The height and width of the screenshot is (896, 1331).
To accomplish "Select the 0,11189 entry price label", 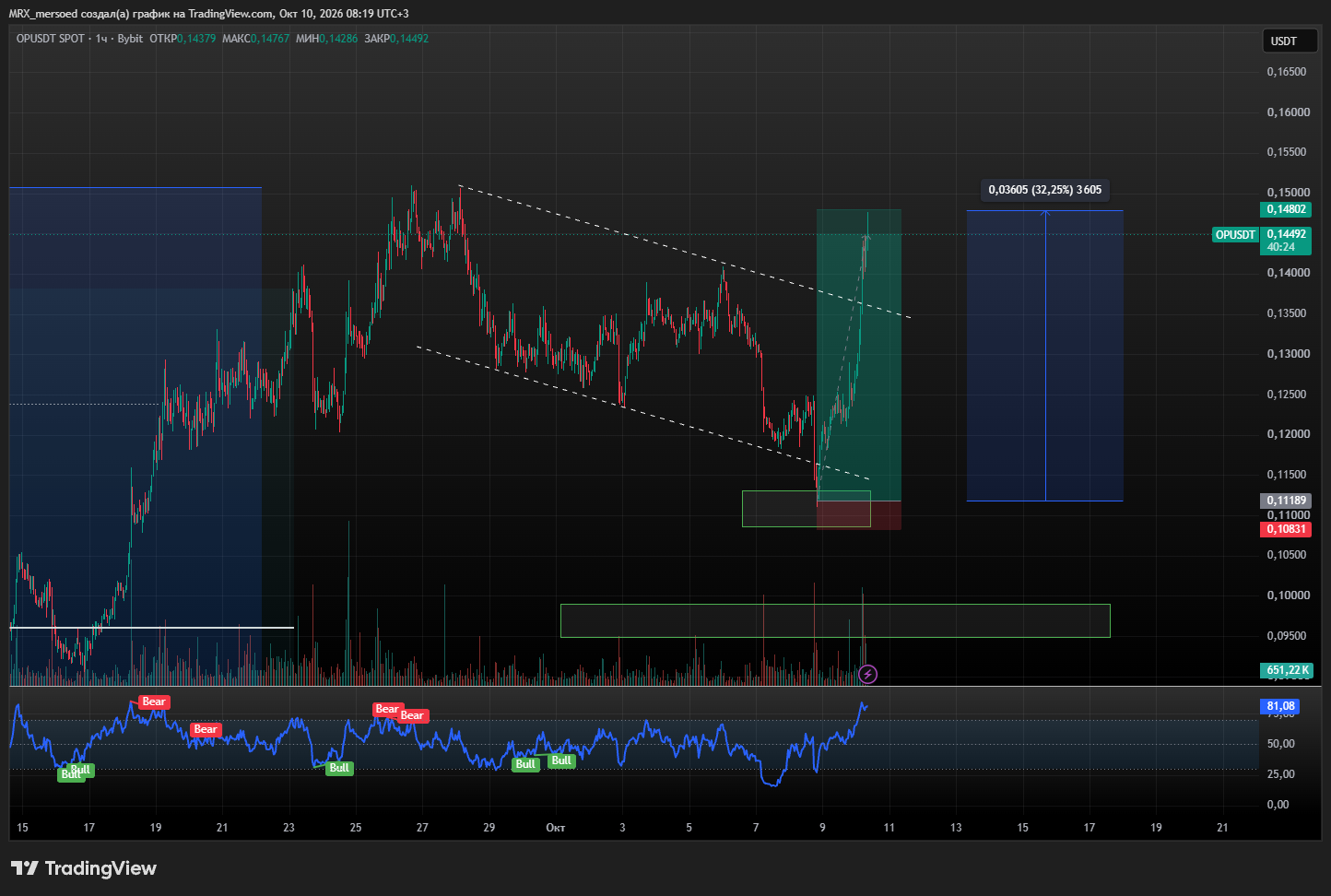I will [x=1286, y=501].
